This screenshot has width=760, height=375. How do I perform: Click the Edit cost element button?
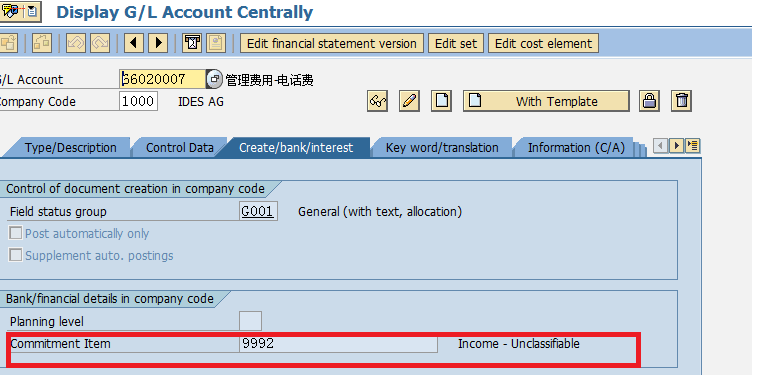coord(543,43)
